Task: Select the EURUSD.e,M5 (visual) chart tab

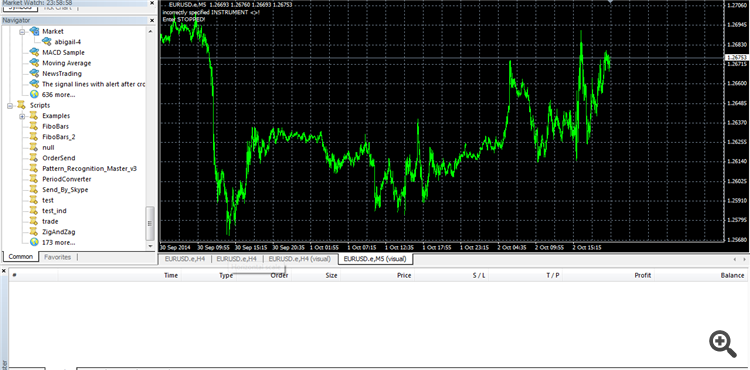Action: click(x=375, y=259)
